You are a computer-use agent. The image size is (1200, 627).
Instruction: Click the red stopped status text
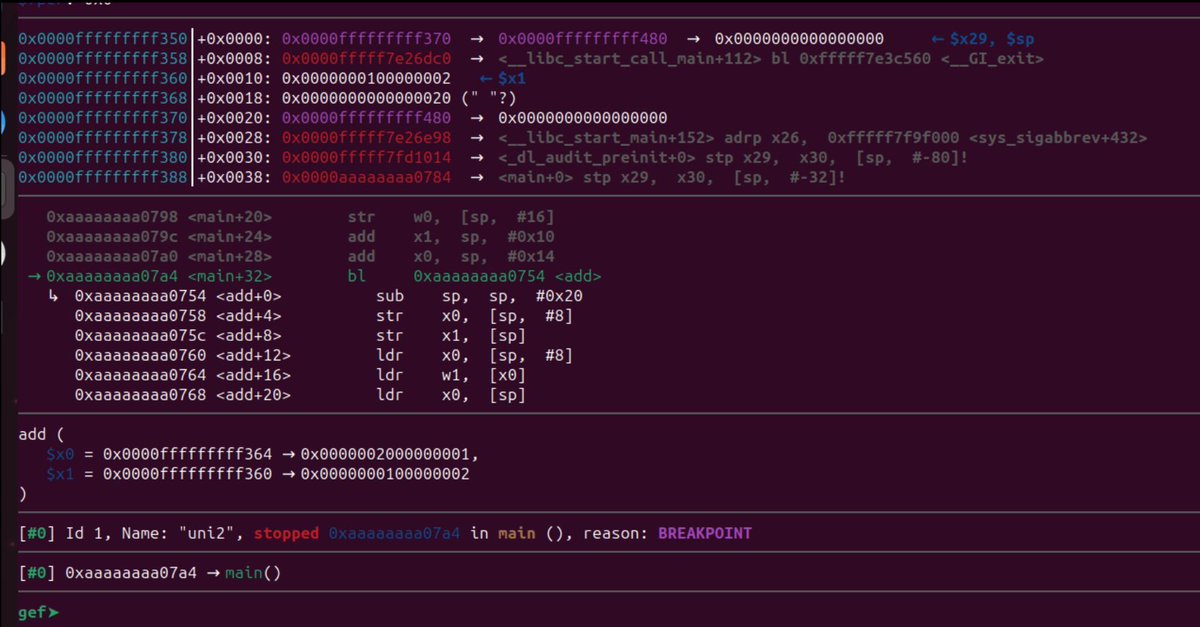(286, 533)
